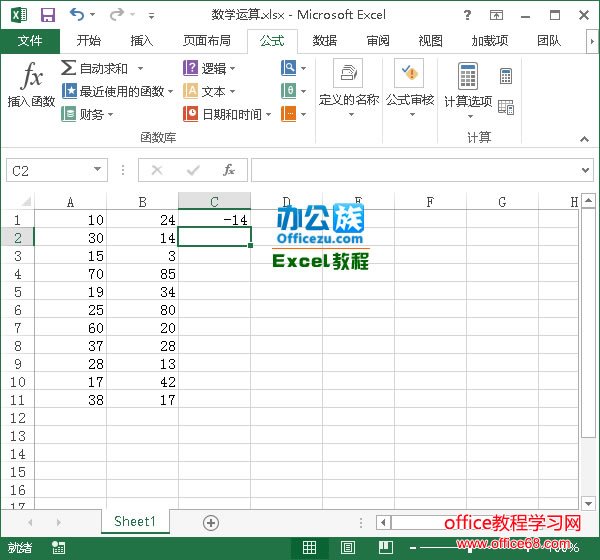Open the Review (审阅) tab

(378, 41)
